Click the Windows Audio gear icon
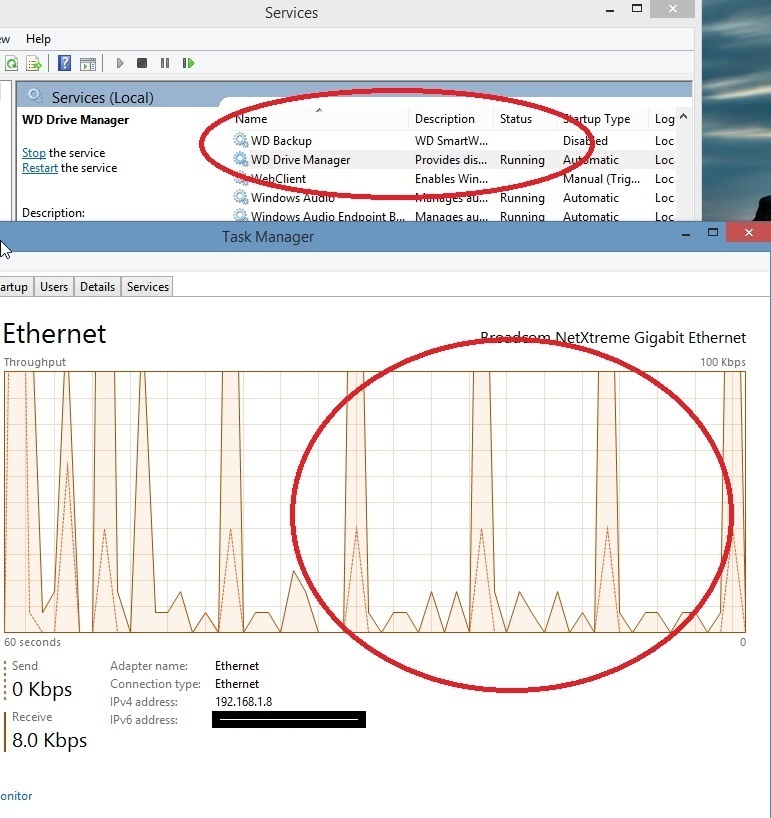771x818 pixels. coord(240,197)
